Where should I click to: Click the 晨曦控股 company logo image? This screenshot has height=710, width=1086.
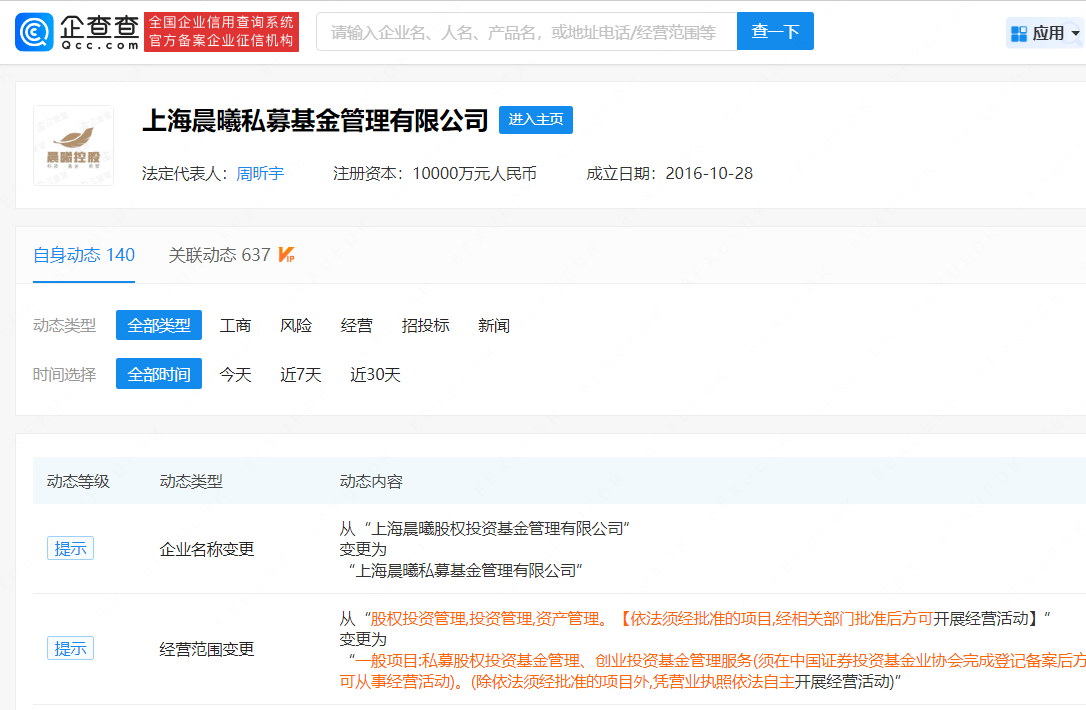(x=73, y=145)
